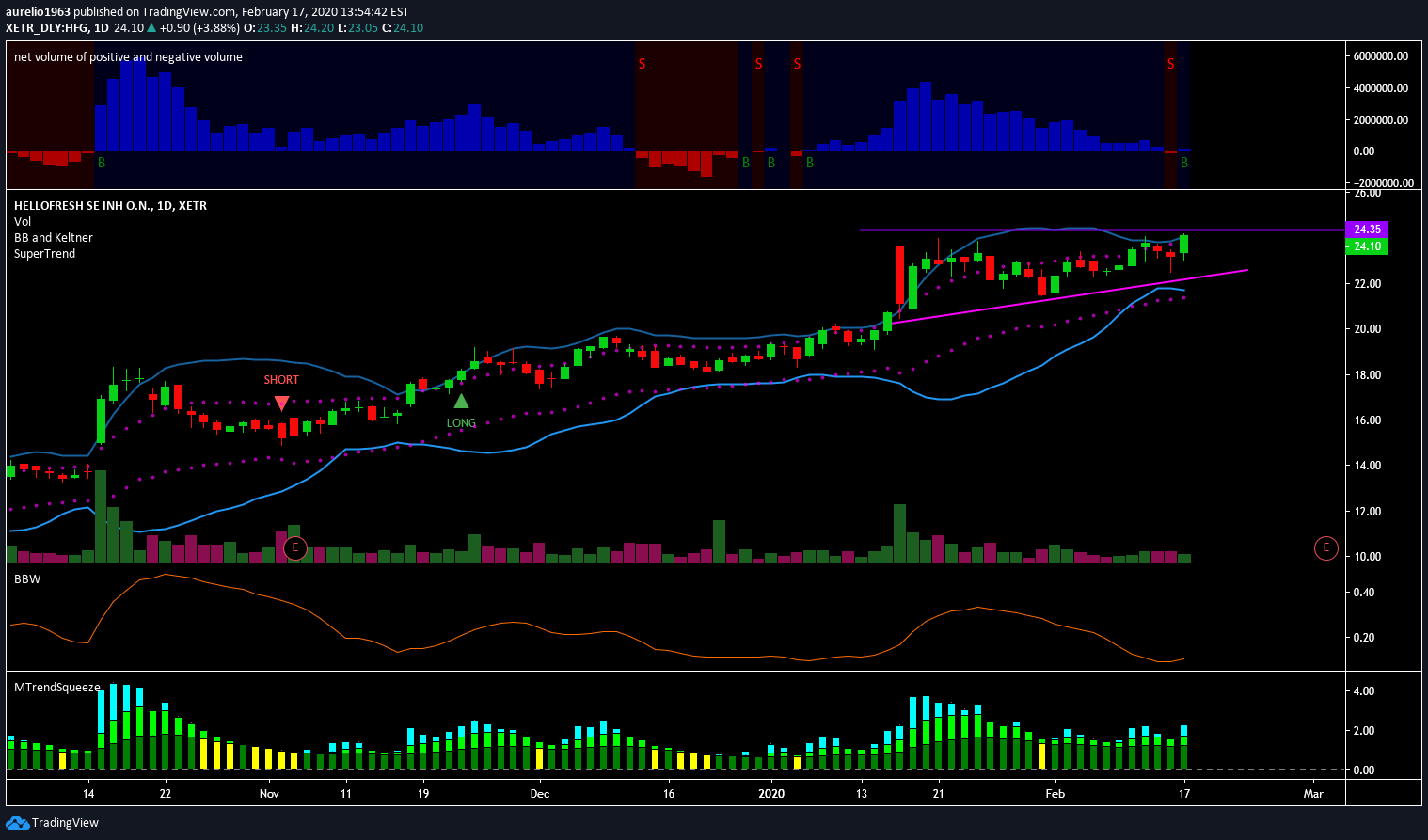Click the 4.00 MTrendSqueeze axis label
This screenshot has height=840, width=1428.
coord(1364,691)
